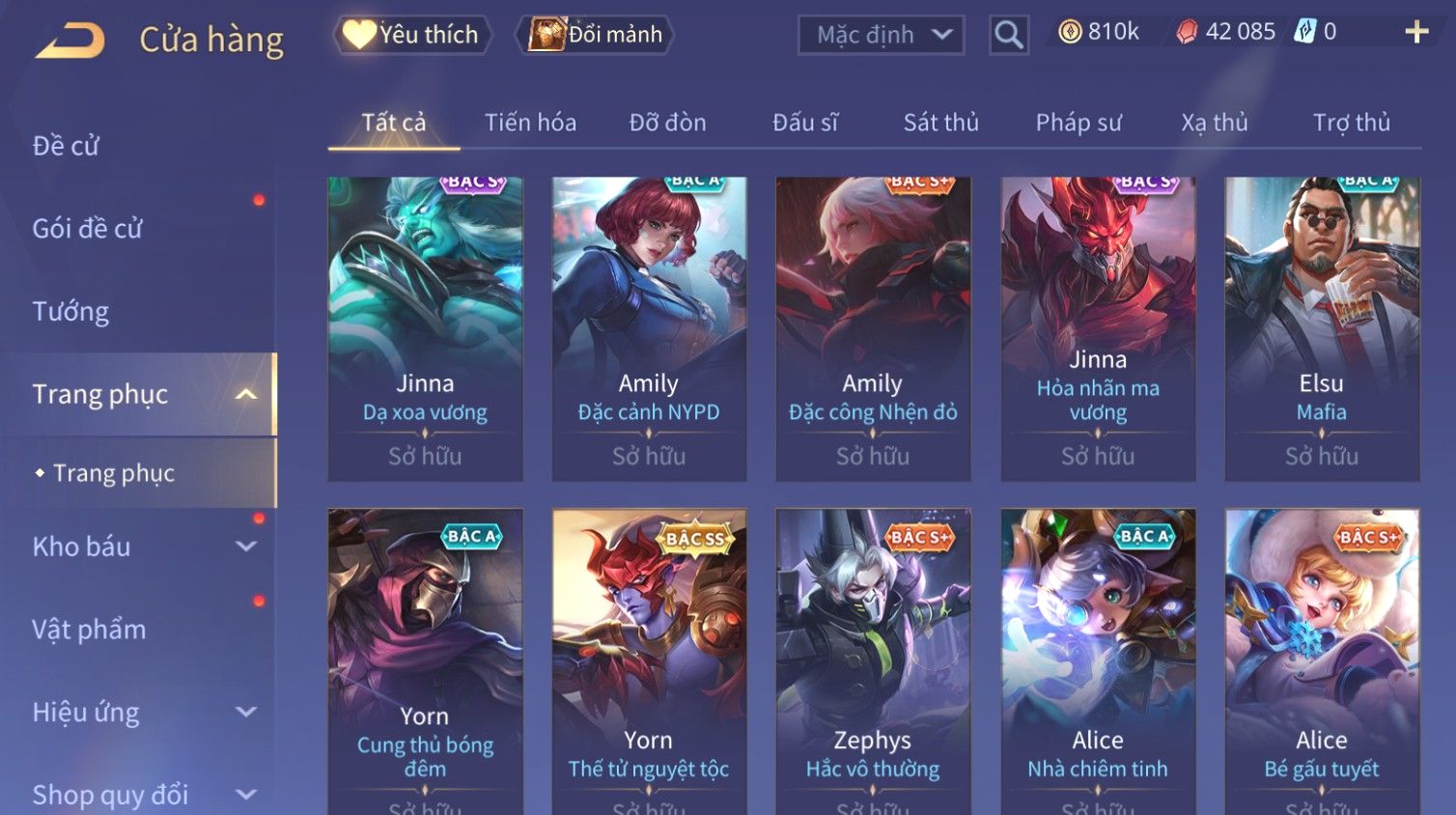Click the golden back arrow icon

70,41
